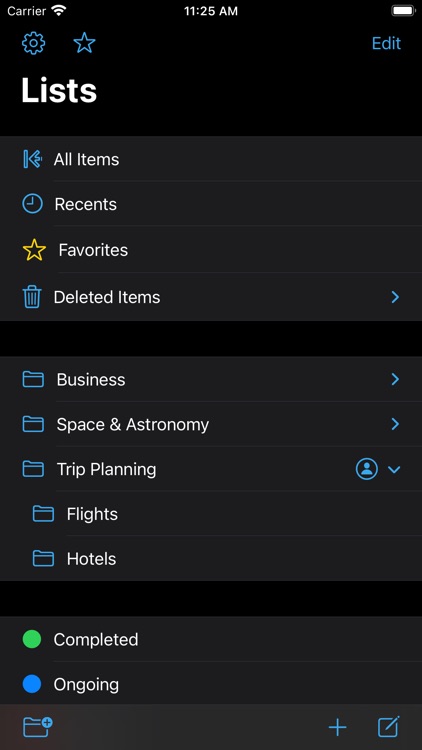Open the Flights subfolder
This screenshot has height=750, width=422.
(x=211, y=514)
